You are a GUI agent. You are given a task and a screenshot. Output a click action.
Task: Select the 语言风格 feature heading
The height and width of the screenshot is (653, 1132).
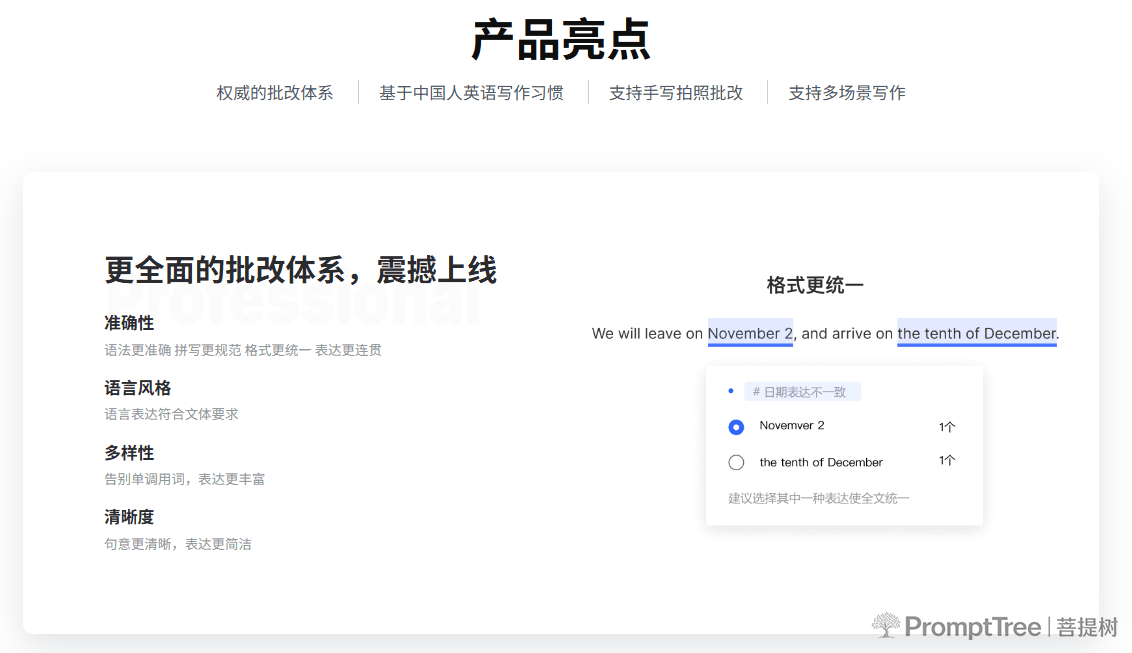pyautogui.click(x=138, y=388)
